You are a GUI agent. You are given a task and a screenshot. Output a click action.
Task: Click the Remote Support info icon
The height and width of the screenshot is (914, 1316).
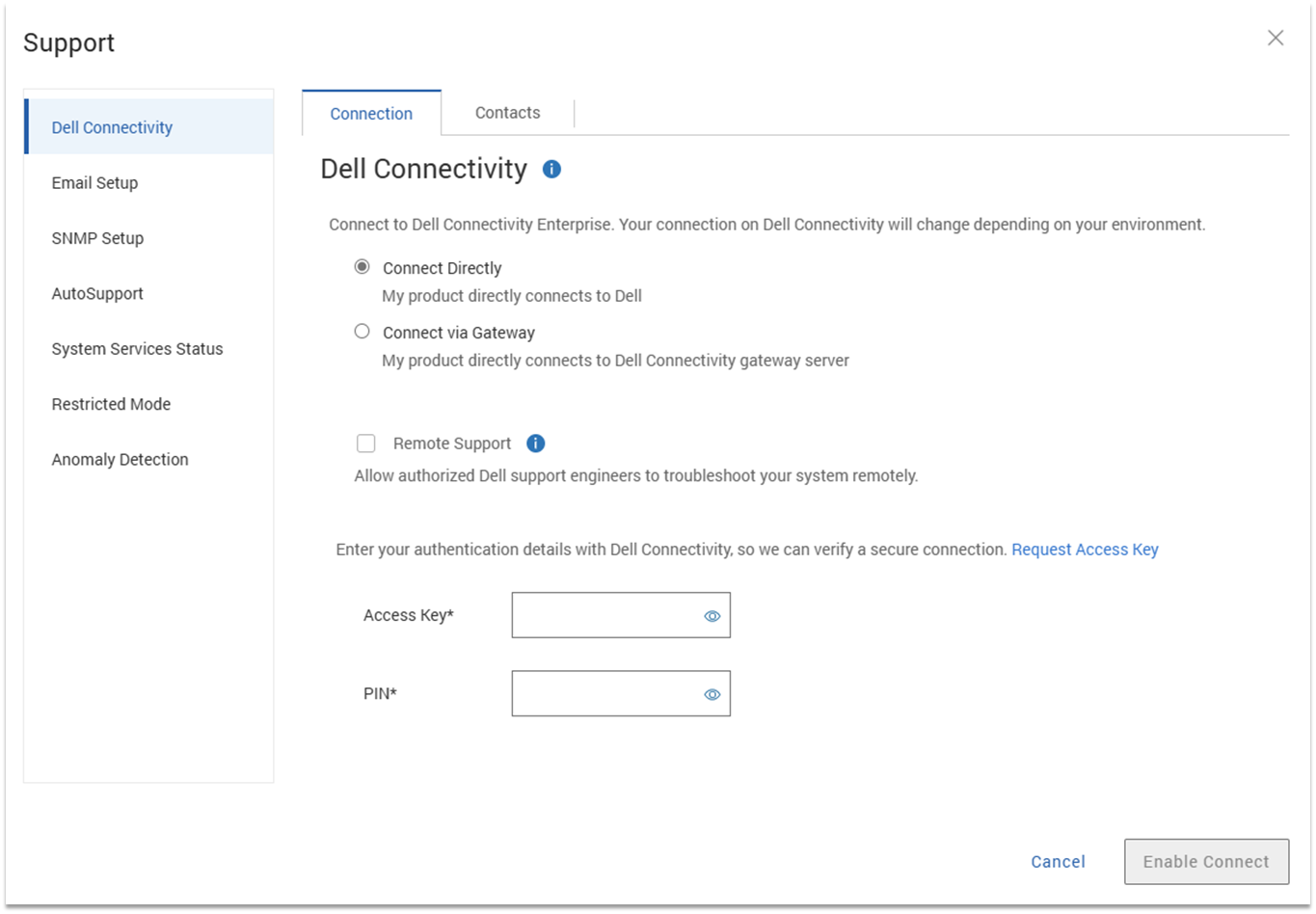pos(536,444)
